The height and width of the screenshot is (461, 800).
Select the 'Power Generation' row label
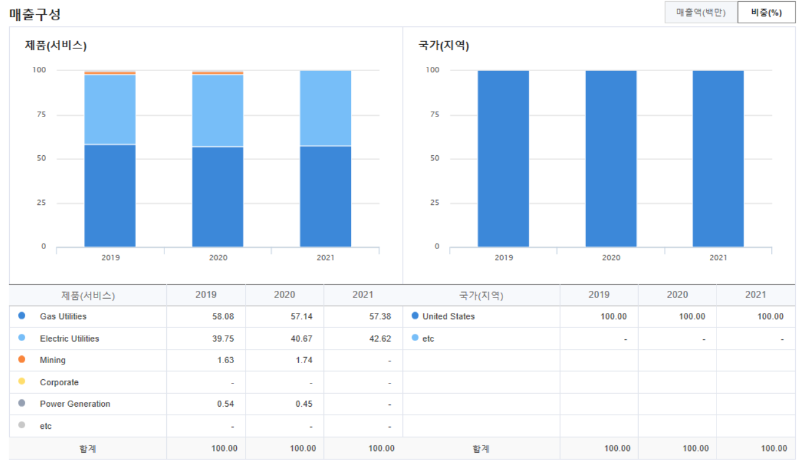tap(75, 404)
